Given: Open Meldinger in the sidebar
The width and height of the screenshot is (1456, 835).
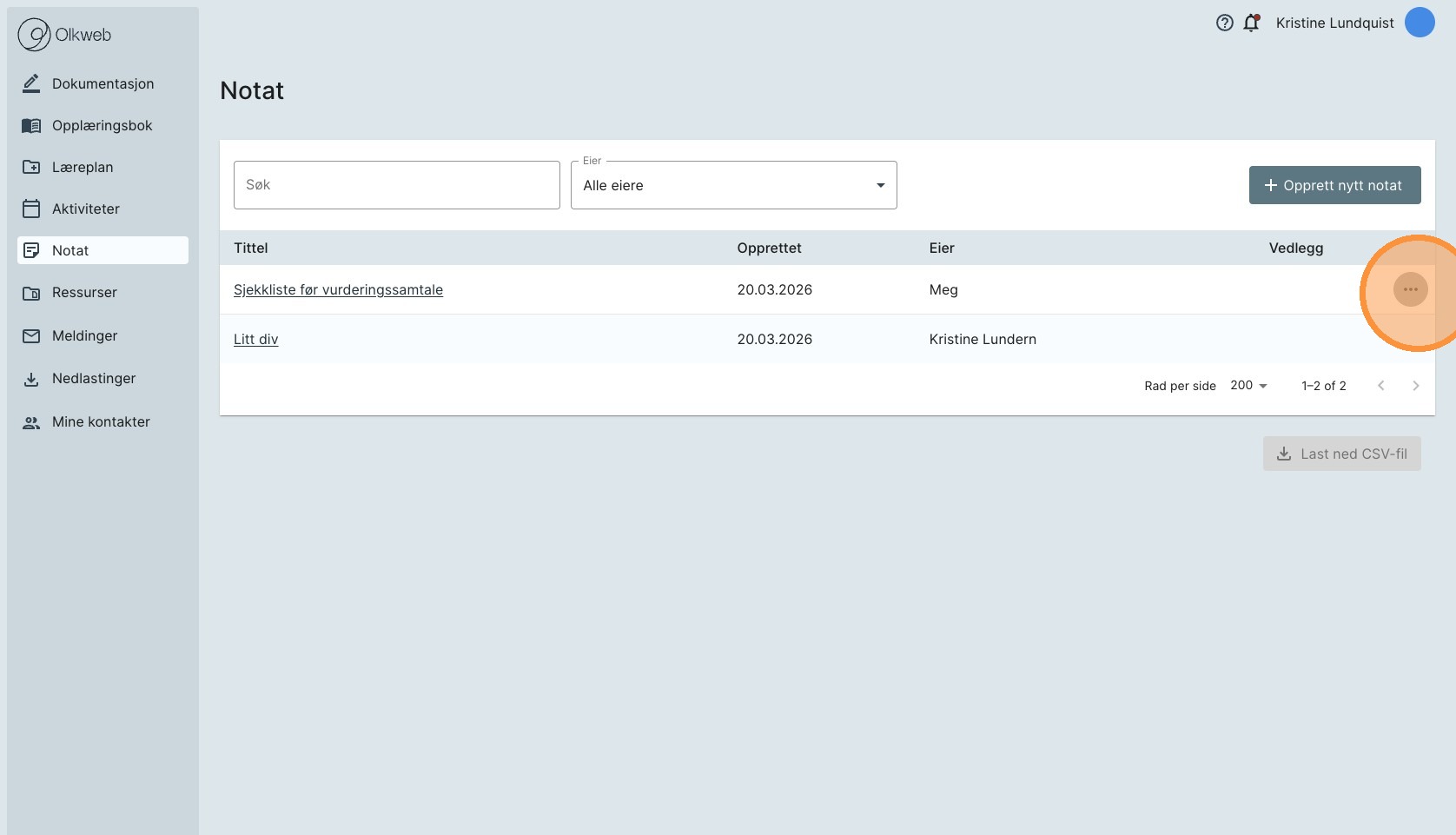Looking at the screenshot, I should click(84, 335).
